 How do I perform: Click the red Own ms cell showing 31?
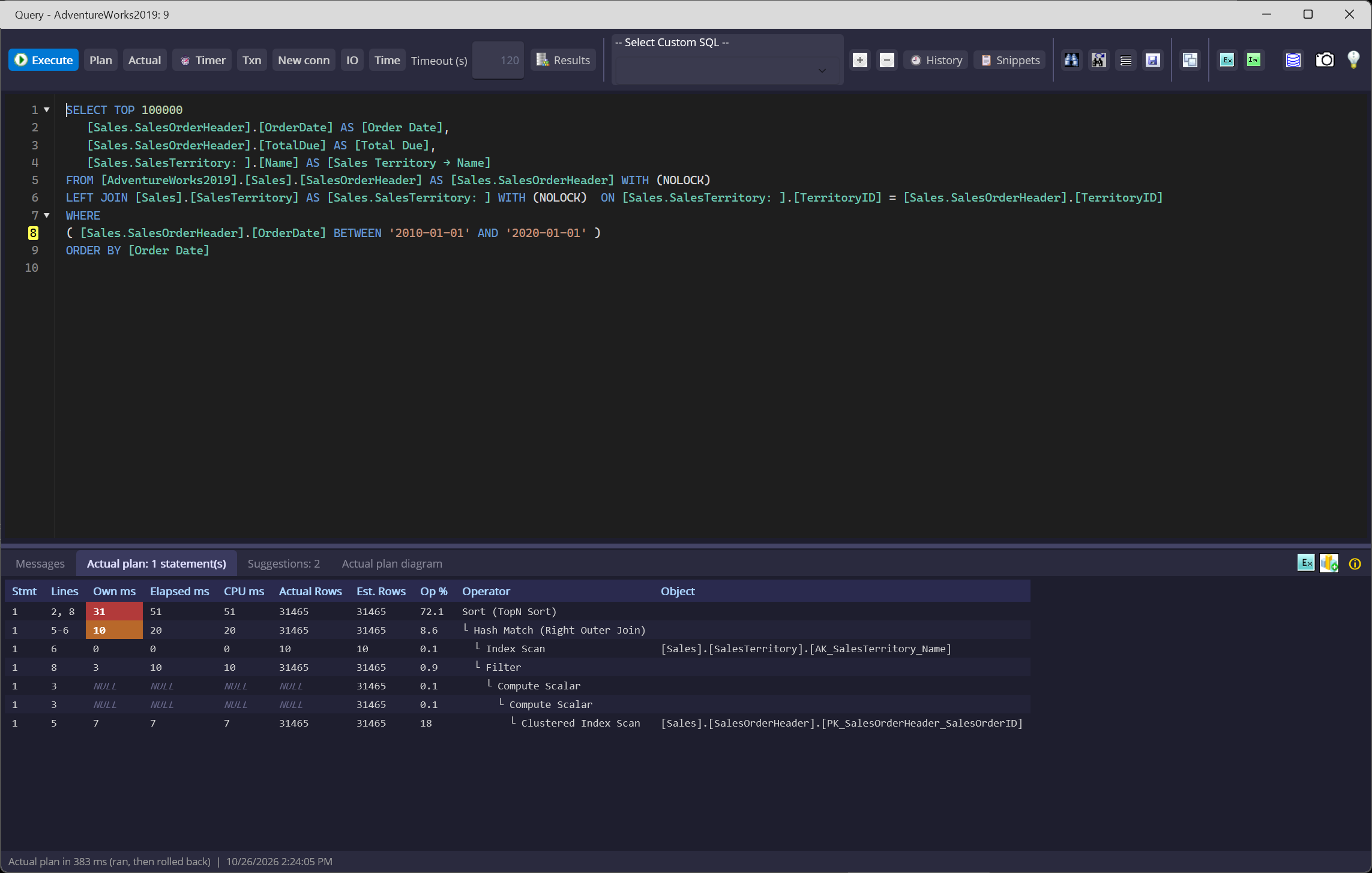pos(114,611)
